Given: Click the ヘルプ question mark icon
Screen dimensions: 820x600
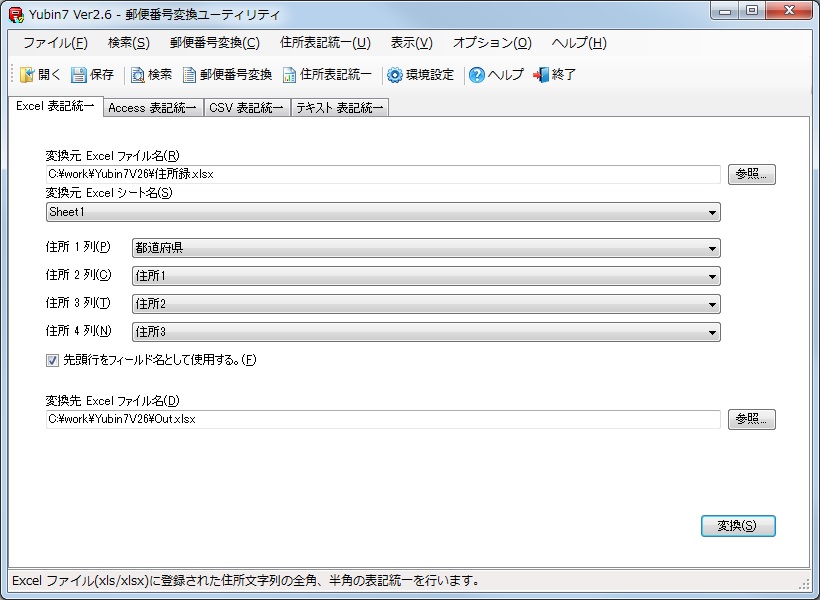Looking at the screenshot, I should pyautogui.click(x=476, y=75).
